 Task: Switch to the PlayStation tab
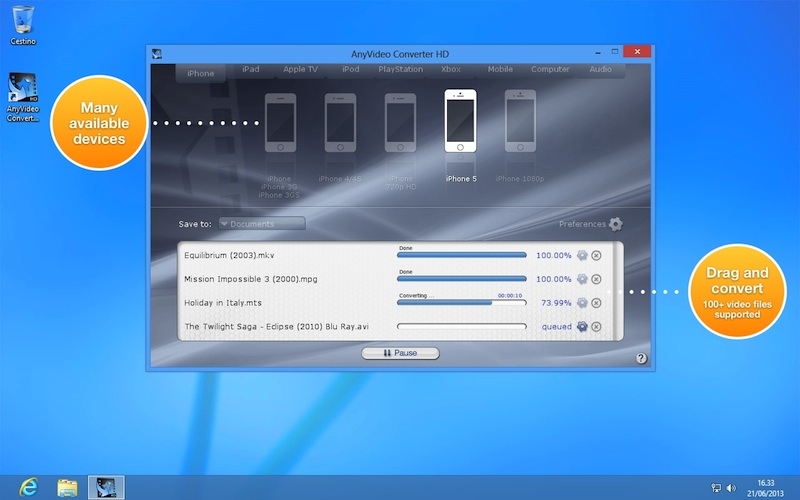click(x=401, y=70)
